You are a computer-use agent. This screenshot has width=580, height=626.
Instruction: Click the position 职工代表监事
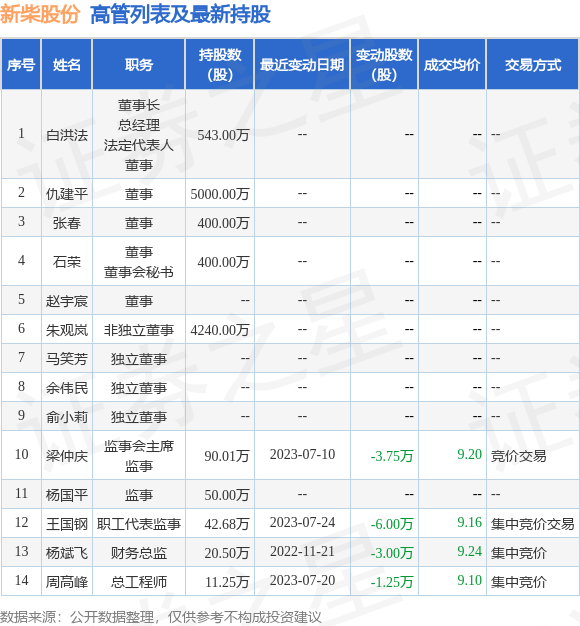pyautogui.click(x=139, y=523)
